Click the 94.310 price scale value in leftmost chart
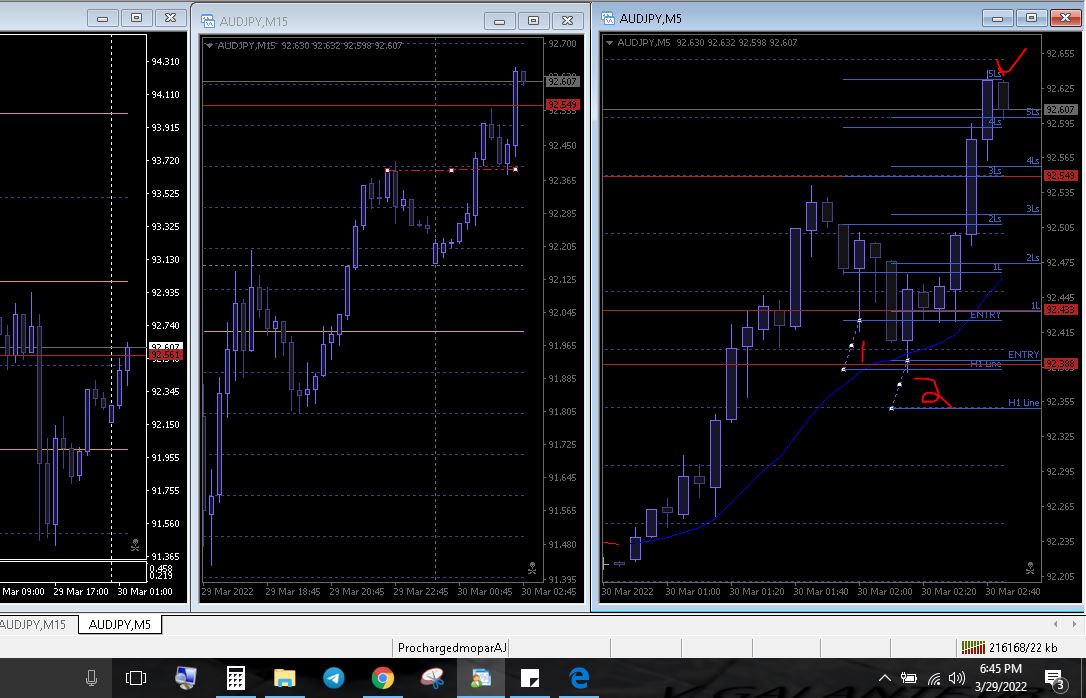Screen dimensions: 1086x698 [166, 62]
